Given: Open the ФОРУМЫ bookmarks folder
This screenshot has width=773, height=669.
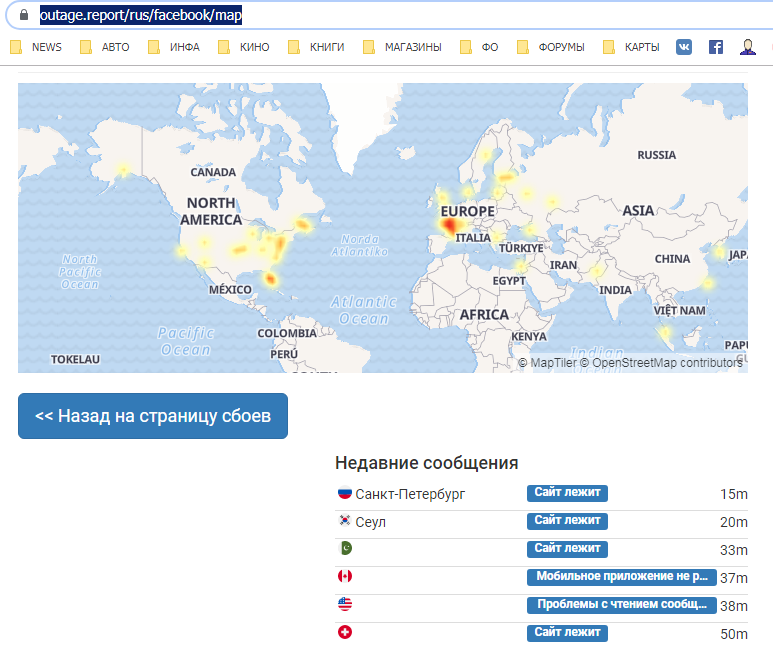Looking at the screenshot, I should pos(551,47).
